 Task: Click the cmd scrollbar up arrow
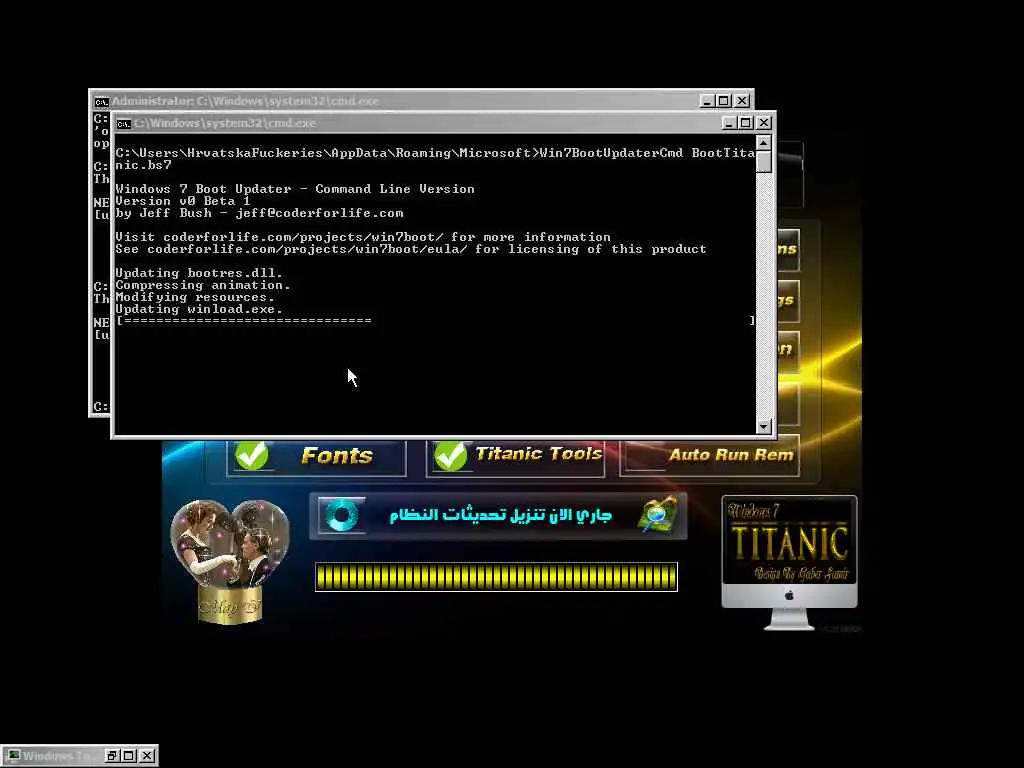763,142
